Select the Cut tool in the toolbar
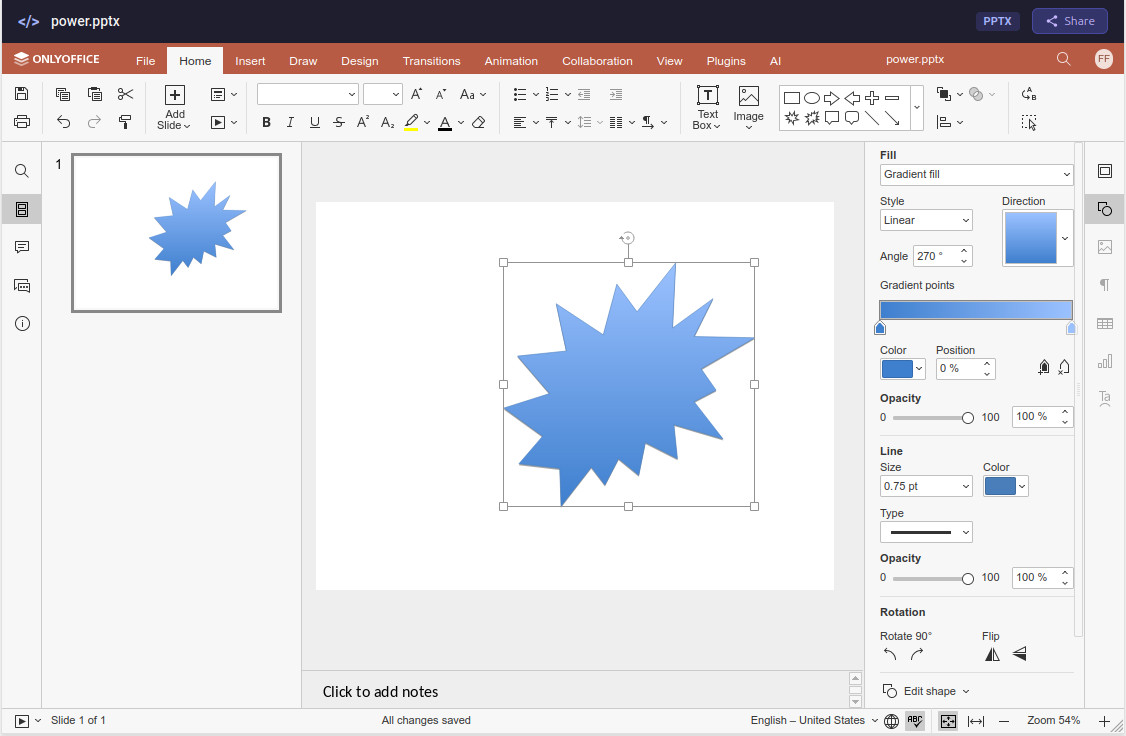Image resolution: width=1126 pixels, height=736 pixels. click(x=124, y=92)
